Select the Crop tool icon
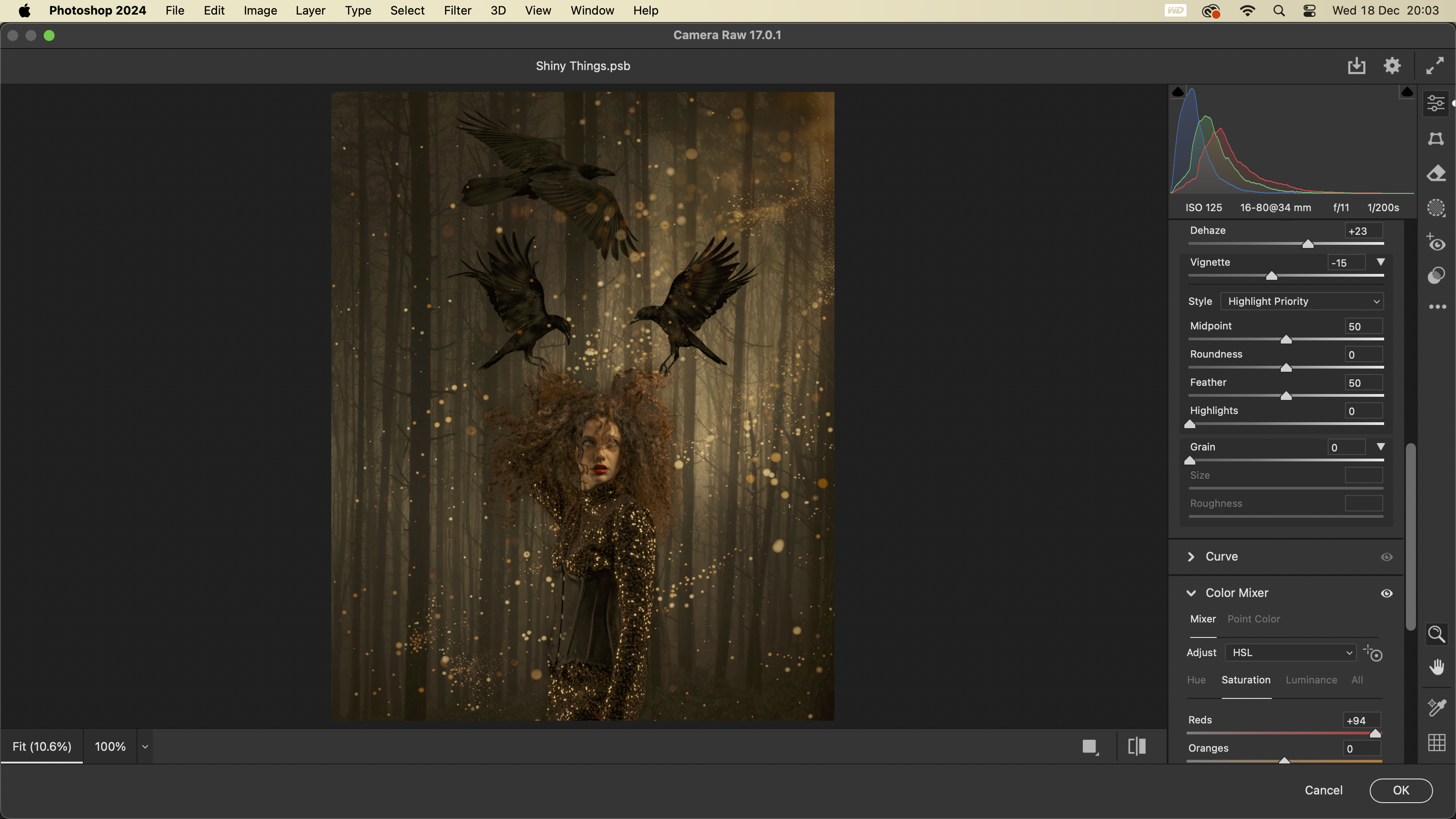The image size is (1456, 819). (1436, 138)
